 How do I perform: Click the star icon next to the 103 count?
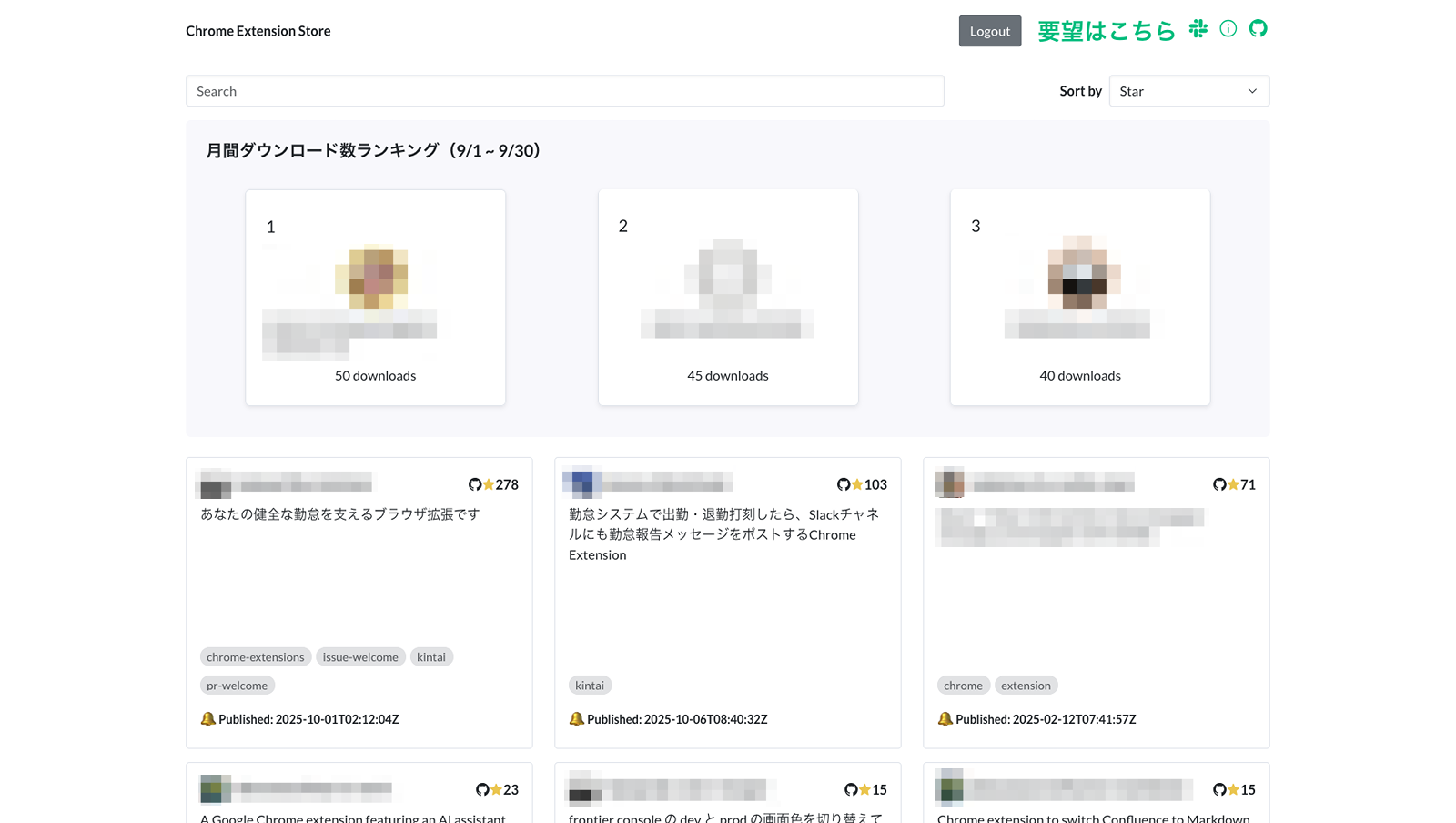(855, 484)
